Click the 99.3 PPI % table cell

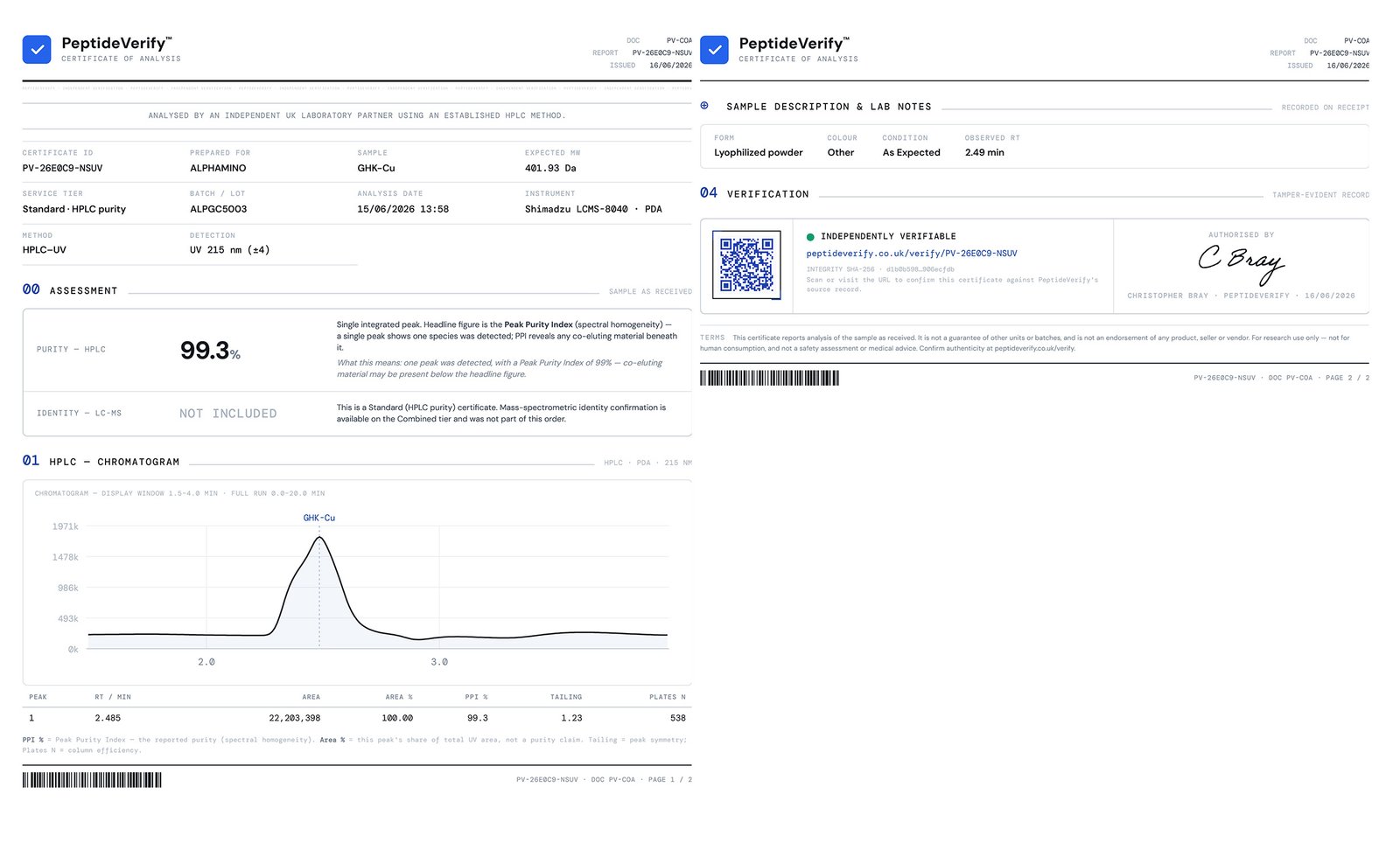click(478, 718)
